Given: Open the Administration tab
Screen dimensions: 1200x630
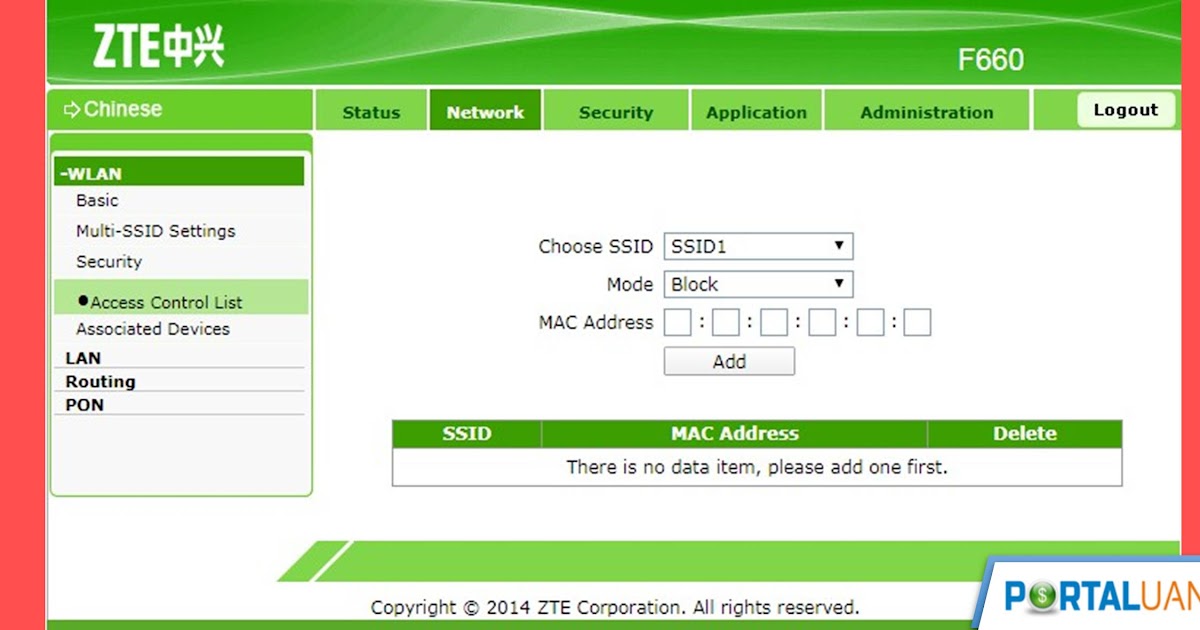Looking at the screenshot, I should point(927,112).
